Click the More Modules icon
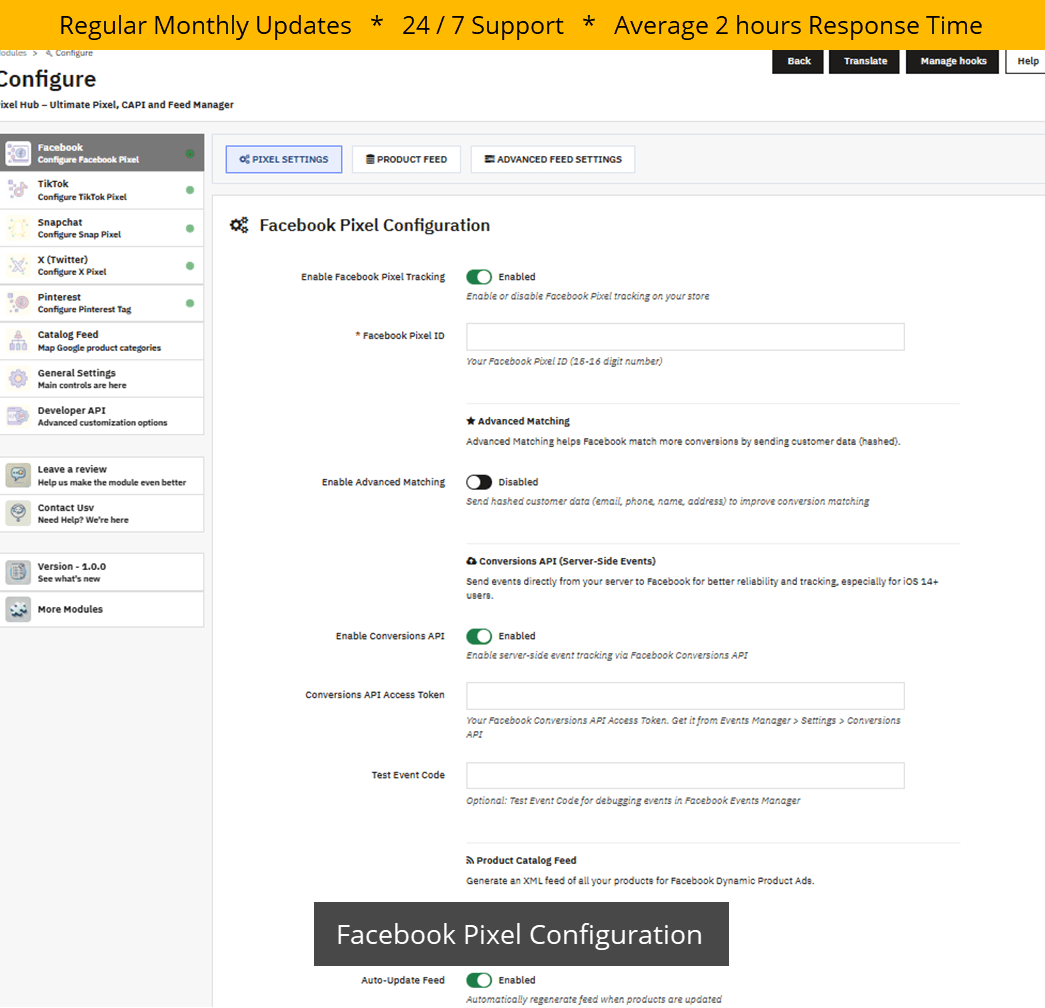The width and height of the screenshot is (1045, 1008). [x=19, y=609]
